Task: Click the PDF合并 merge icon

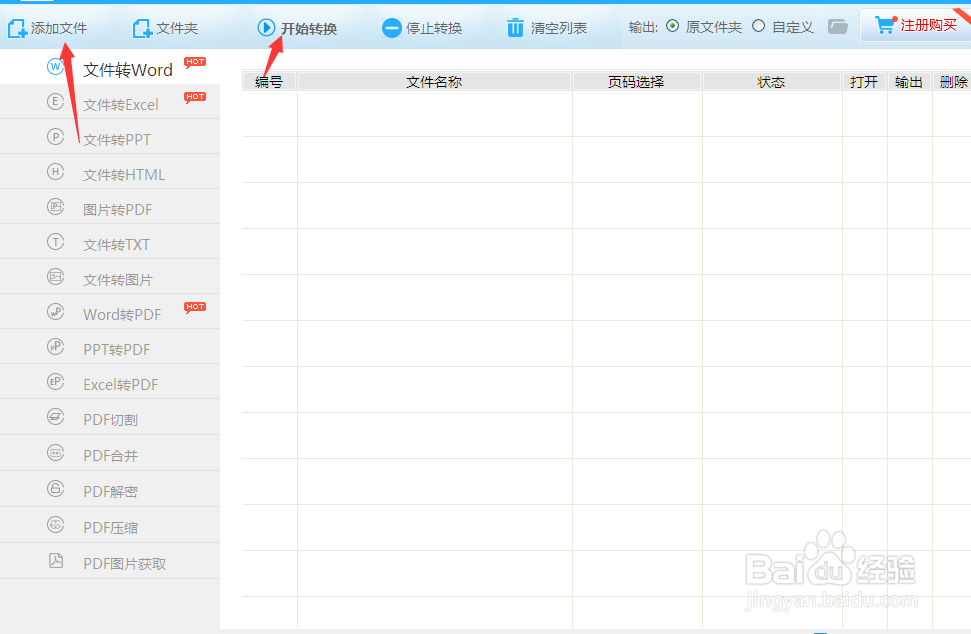Action: click(x=55, y=453)
